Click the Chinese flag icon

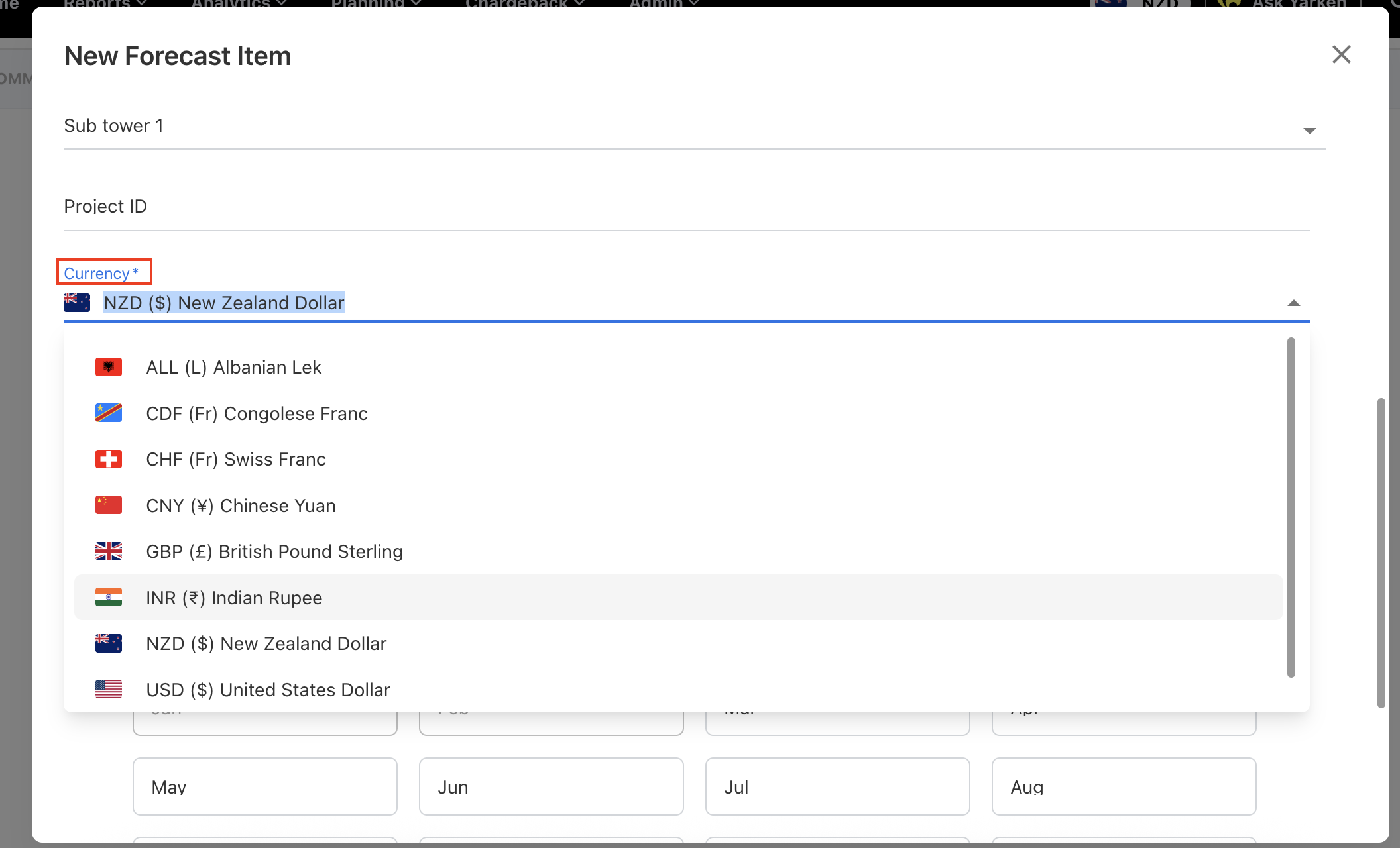(x=108, y=505)
